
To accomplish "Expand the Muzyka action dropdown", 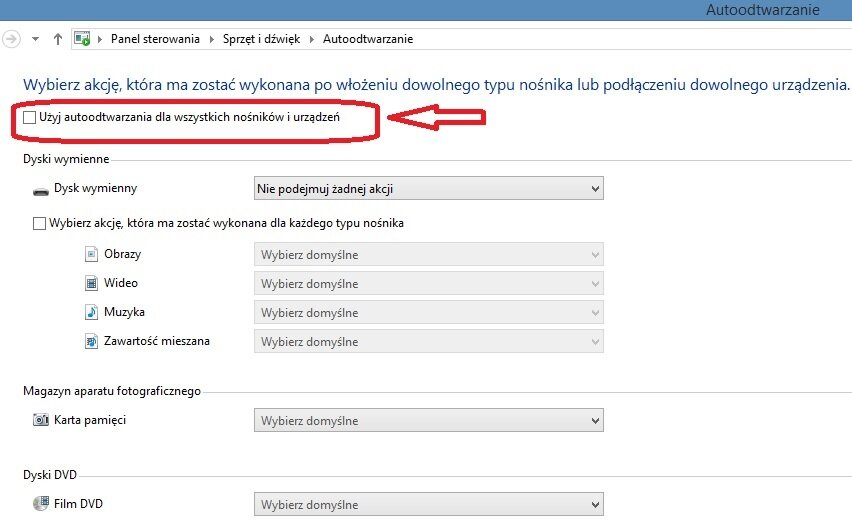I will click(x=429, y=312).
